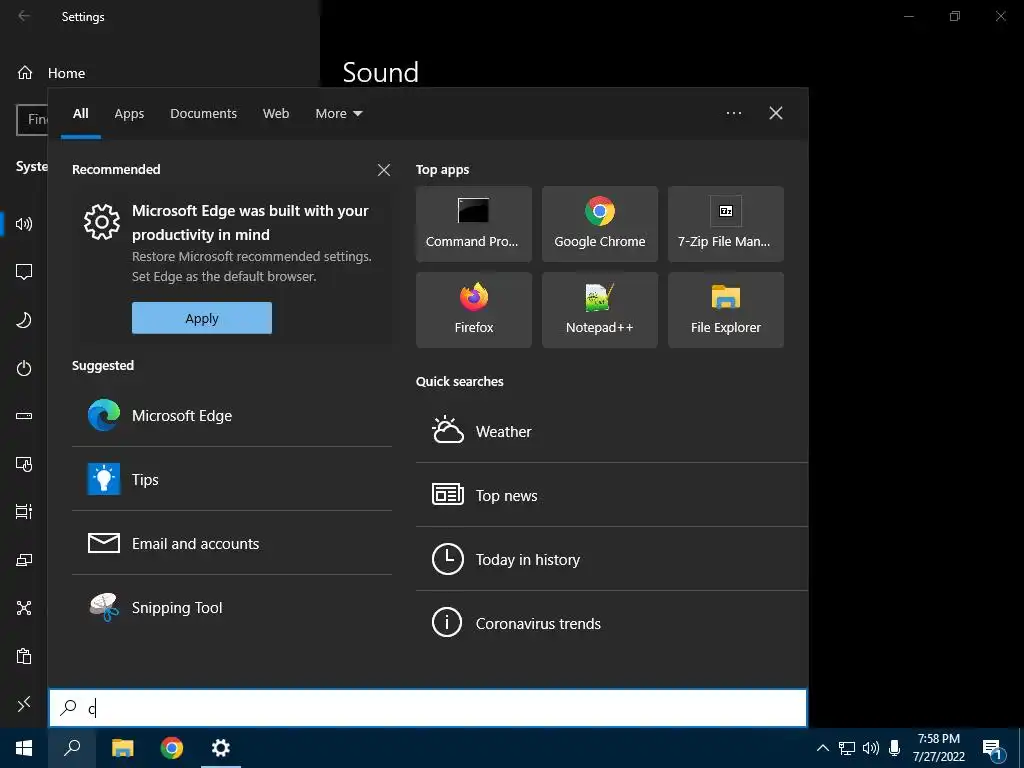Select Remote Desktop icon in sidebar

coord(24,704)
